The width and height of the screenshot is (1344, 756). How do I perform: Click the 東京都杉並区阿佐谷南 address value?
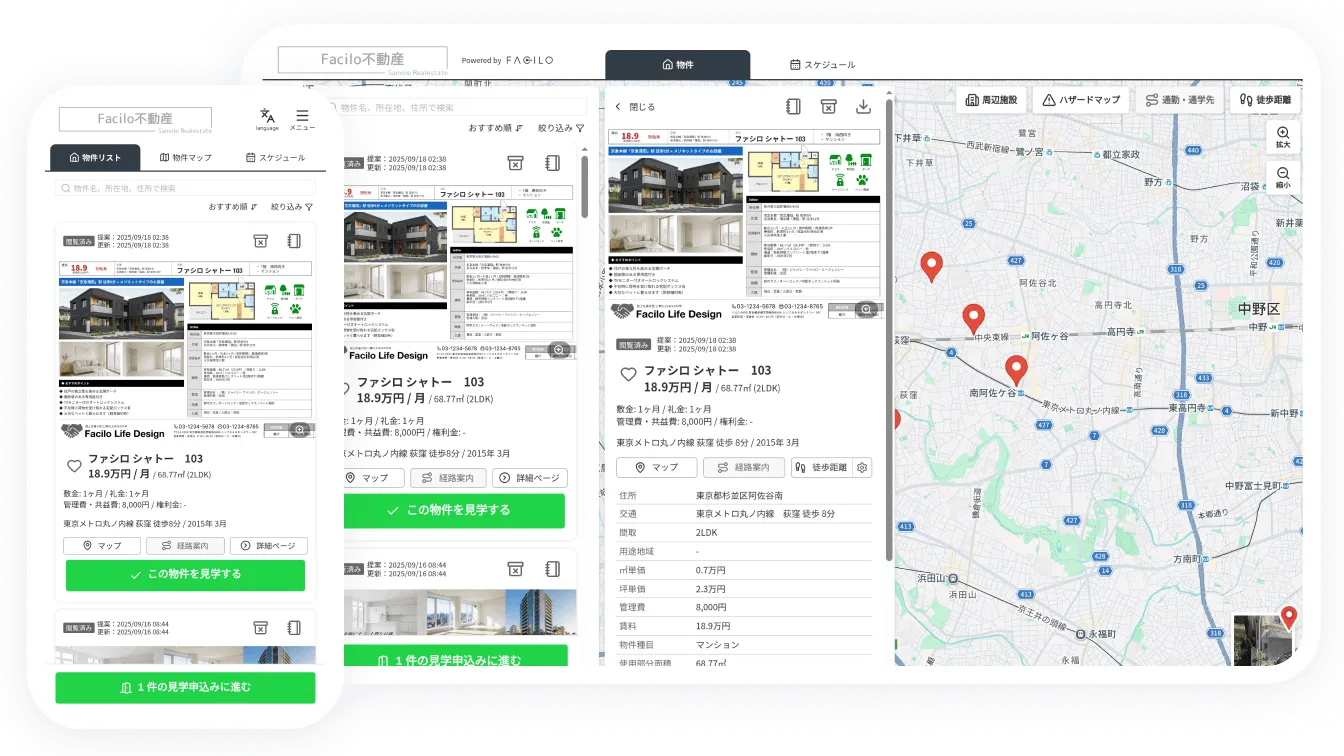739,495
